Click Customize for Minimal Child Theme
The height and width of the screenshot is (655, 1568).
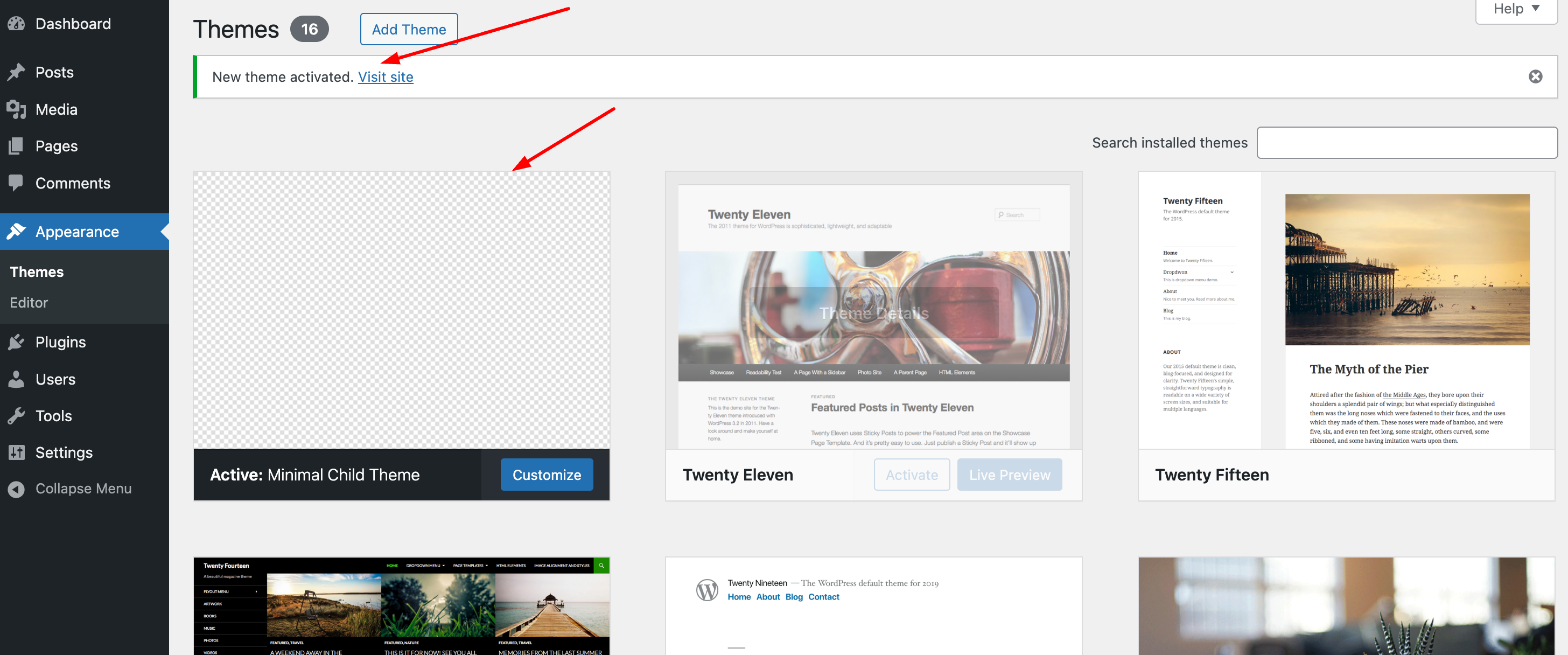click(546, 475)
